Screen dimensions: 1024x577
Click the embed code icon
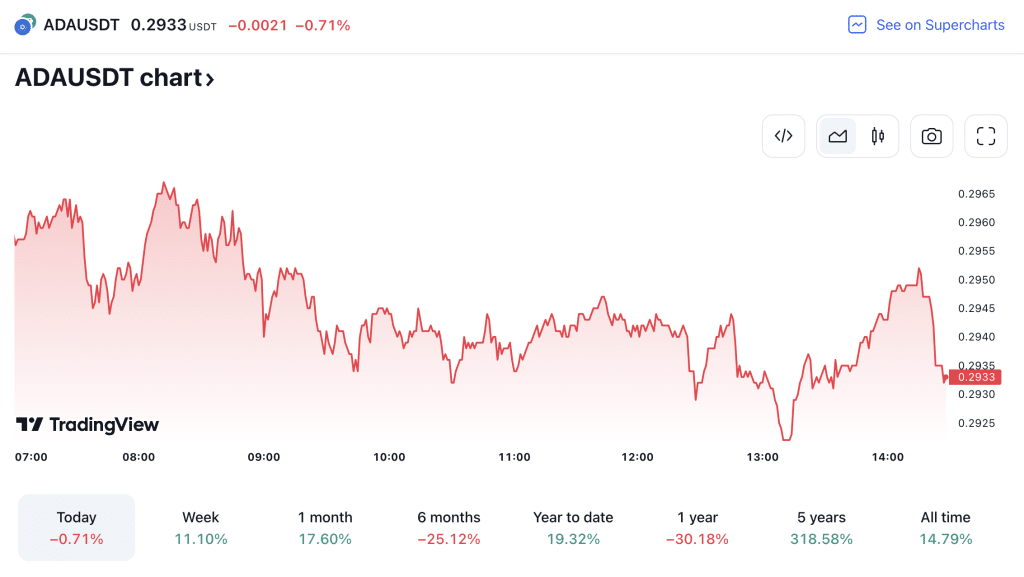(783, 136)
